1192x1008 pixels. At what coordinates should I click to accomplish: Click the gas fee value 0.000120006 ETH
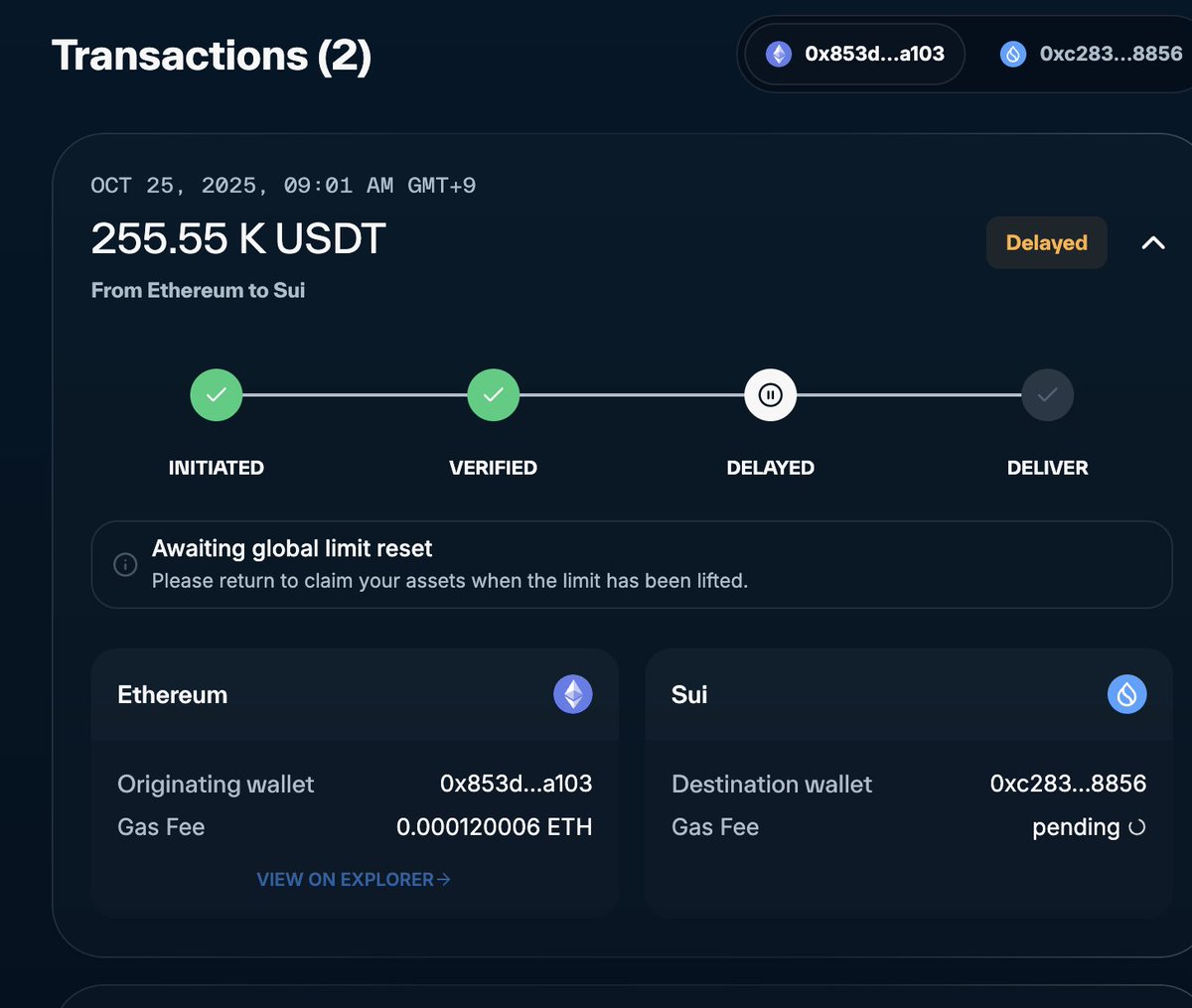tap(495, 827)
